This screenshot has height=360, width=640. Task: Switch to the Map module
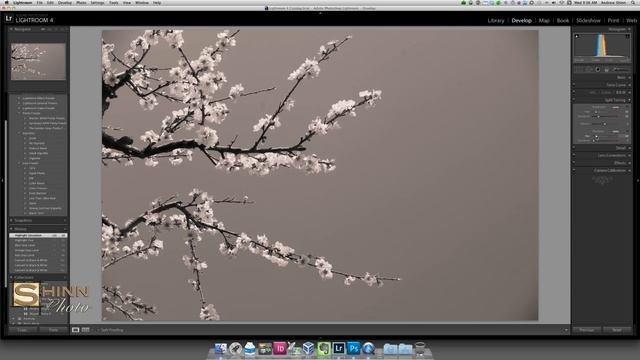point(544,20)
